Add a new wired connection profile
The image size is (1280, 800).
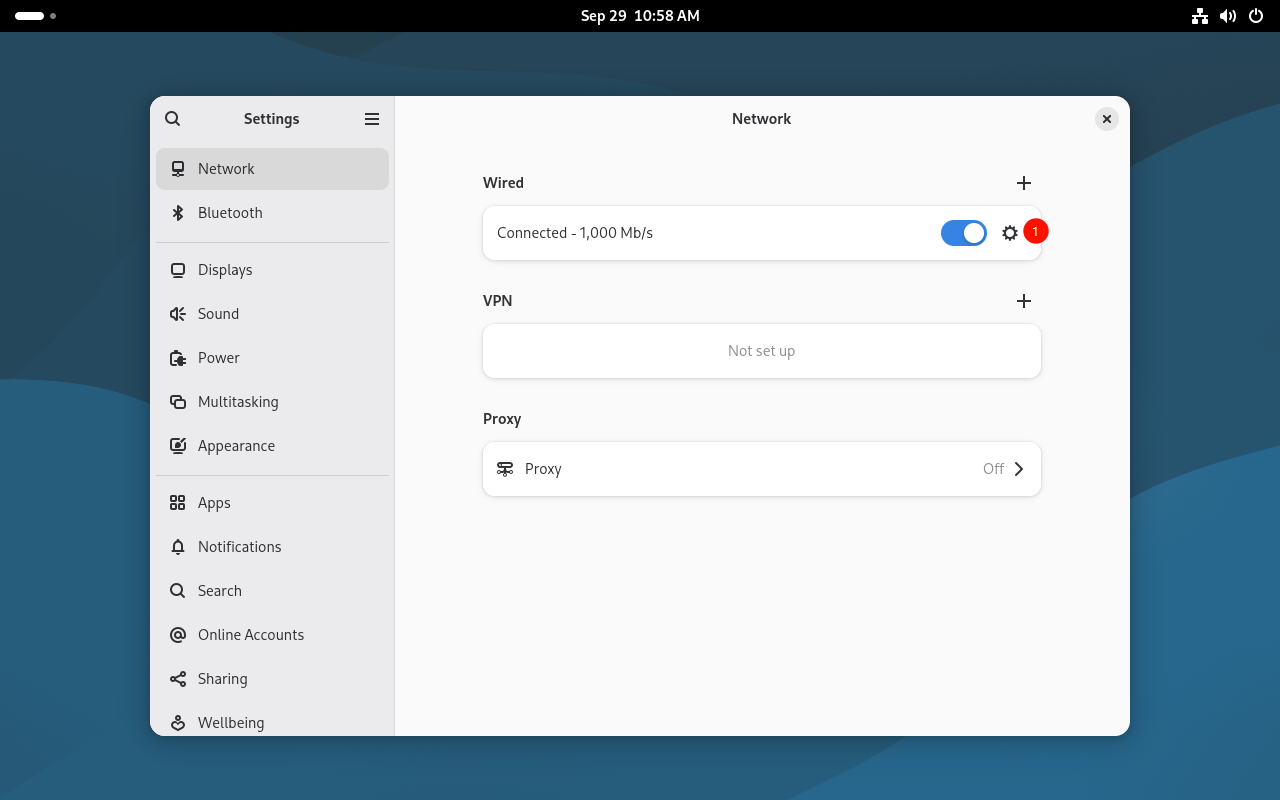click(x=1023, y=183)
